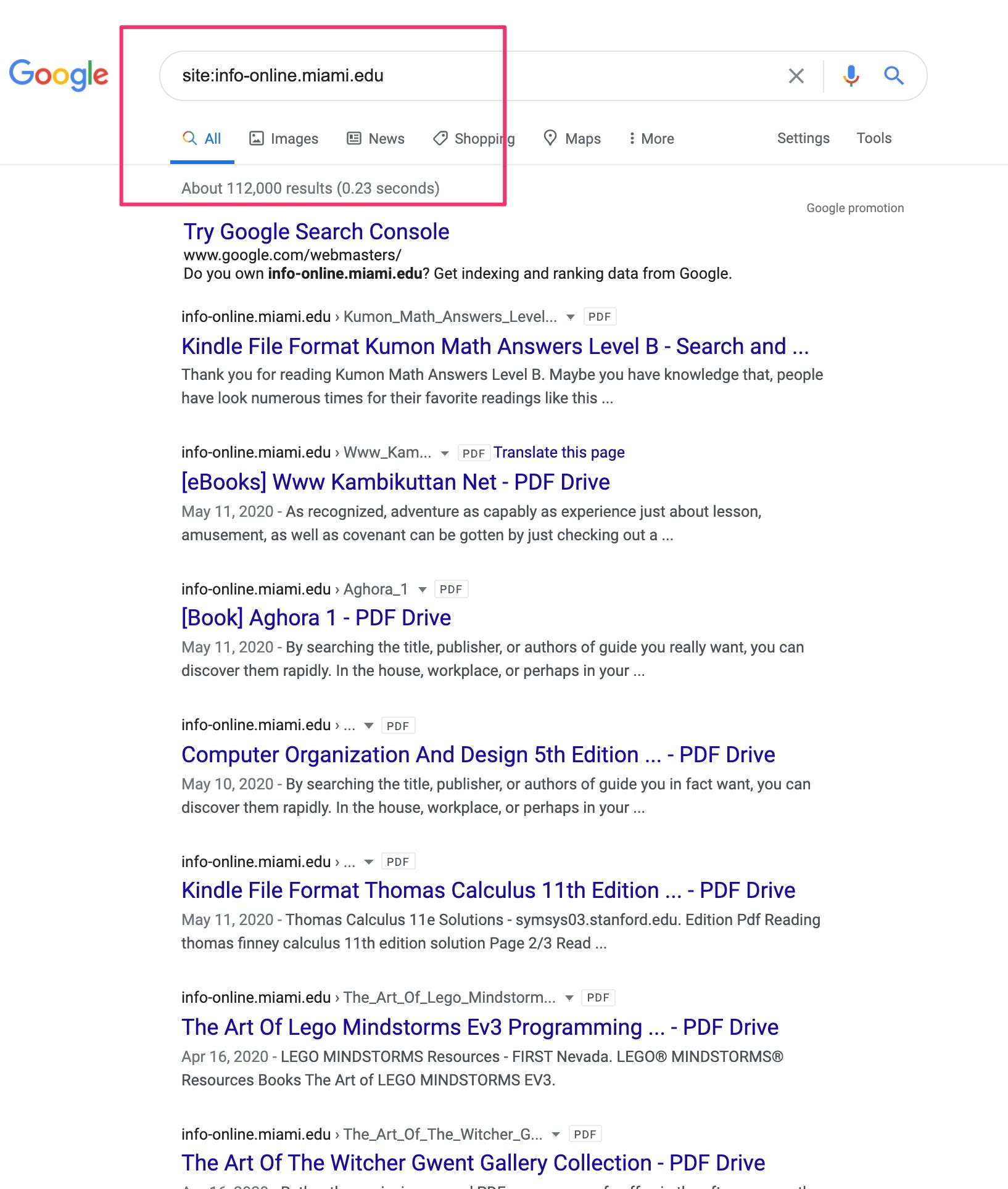The width and height of the screenshot is (1008, 1189).
Task: Click the Google logo
Action: click(x=59, y=75)
